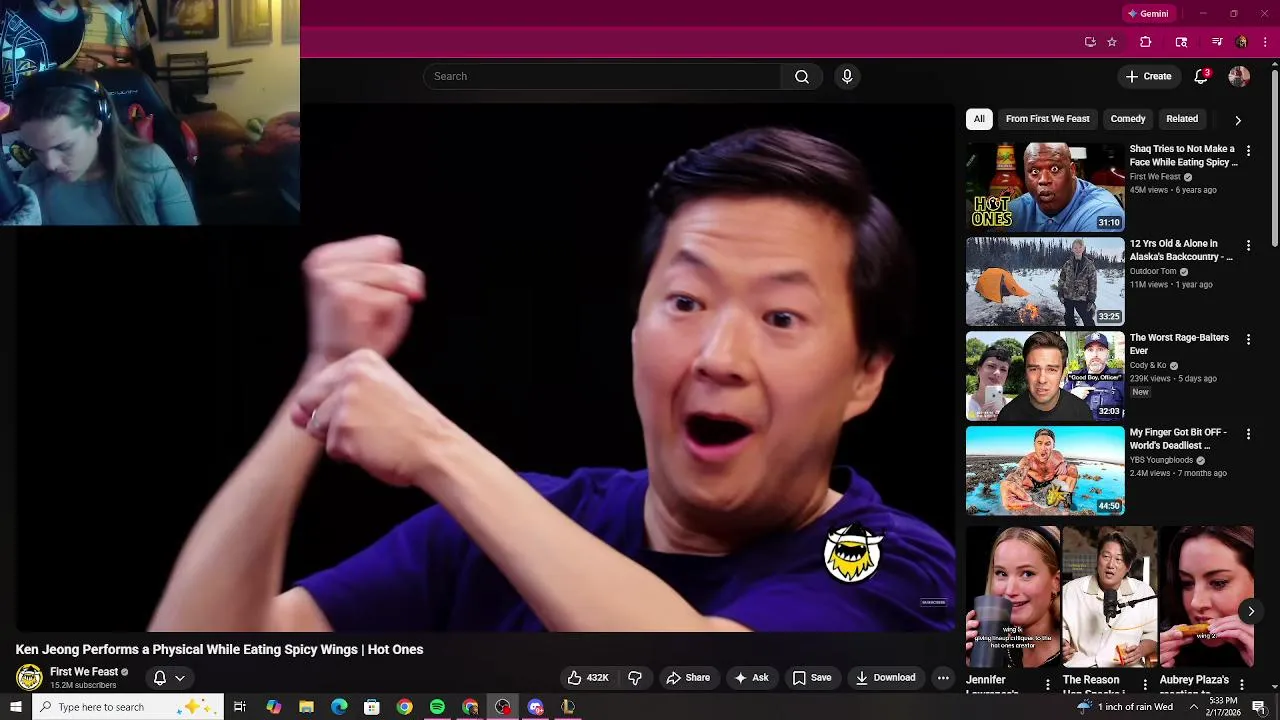This screenshot has width=1280, height=720.
Task: Open File Explorer from the taskbar
Action: pos(307,707)
